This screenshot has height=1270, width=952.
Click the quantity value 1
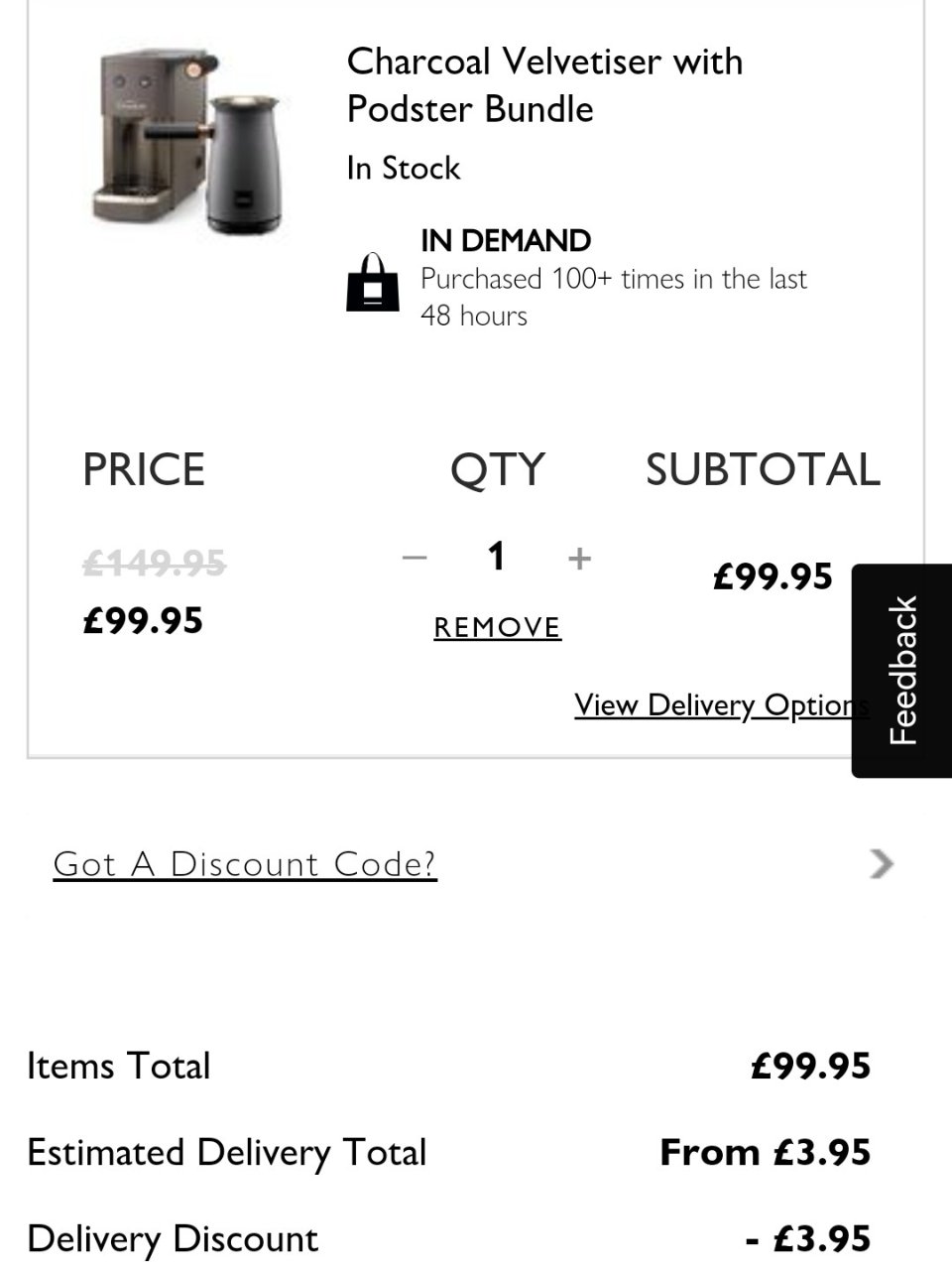click(x=497, y=556)
